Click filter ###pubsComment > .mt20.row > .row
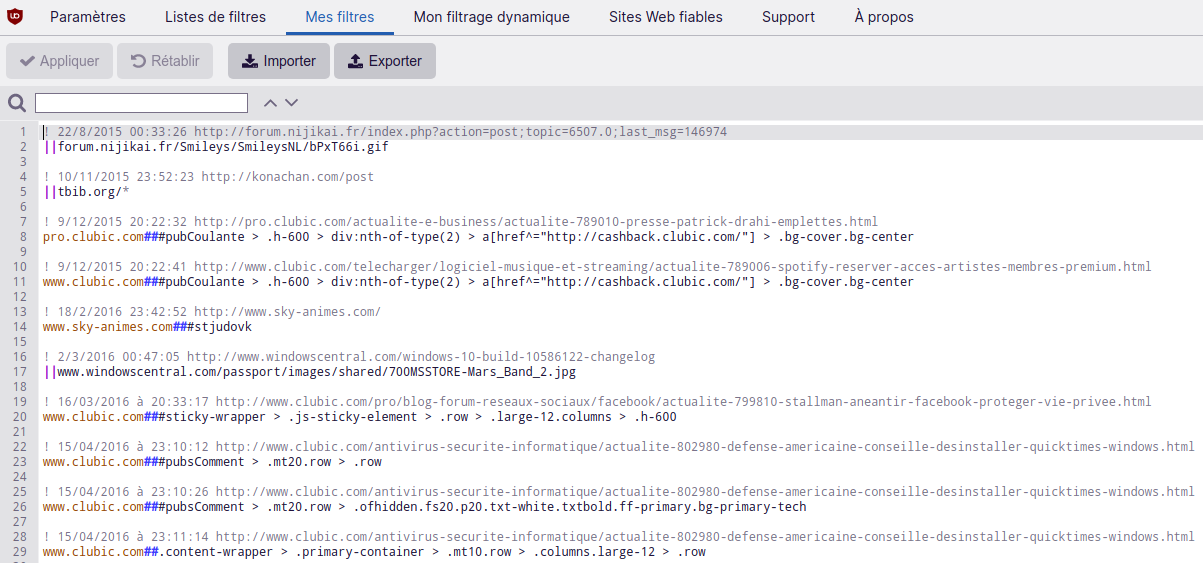The height and width of the screenshot is (563, 1203). (212, 462)
